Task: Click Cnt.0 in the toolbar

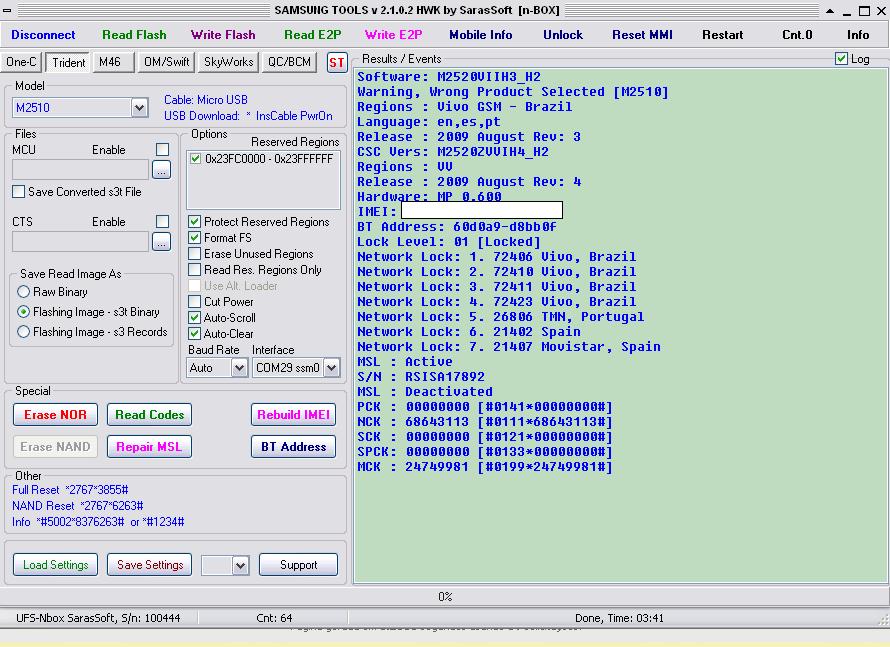Action: point(797,35)
